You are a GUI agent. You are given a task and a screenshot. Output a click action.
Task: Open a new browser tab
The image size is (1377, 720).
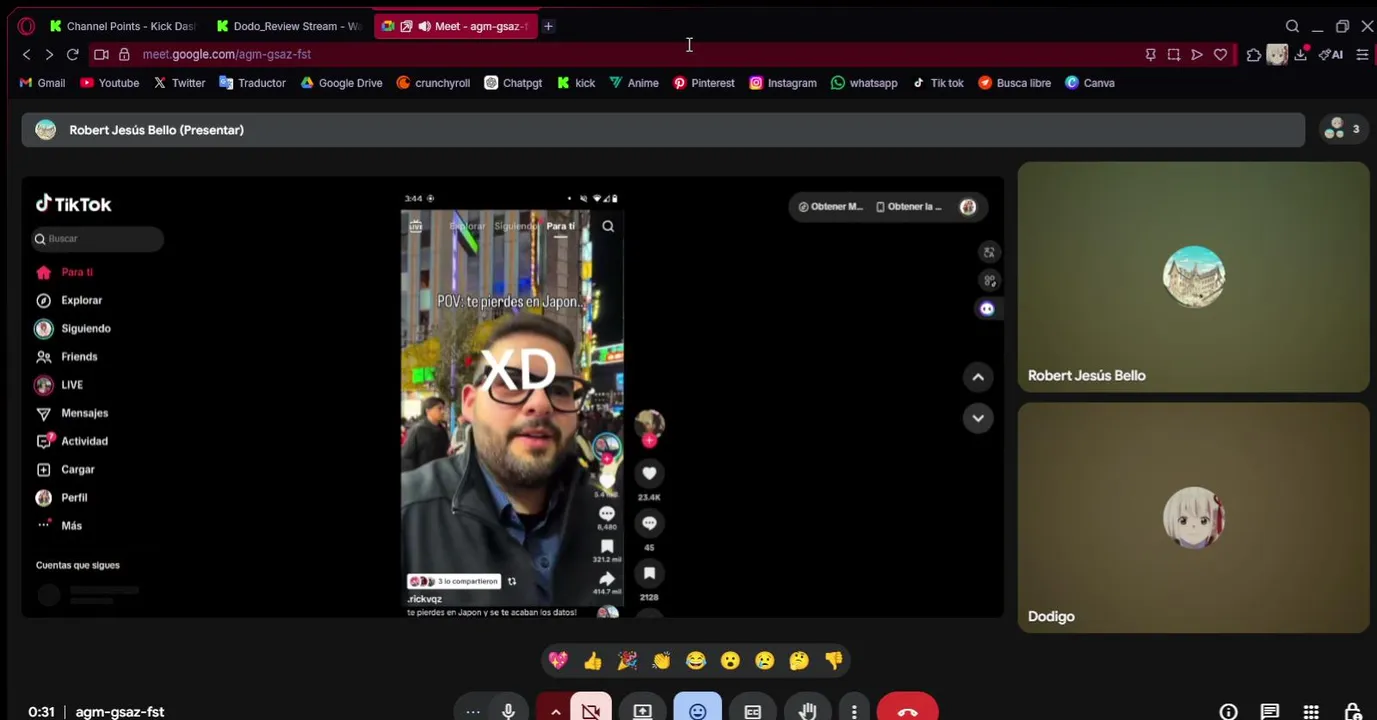coord(548,26)
